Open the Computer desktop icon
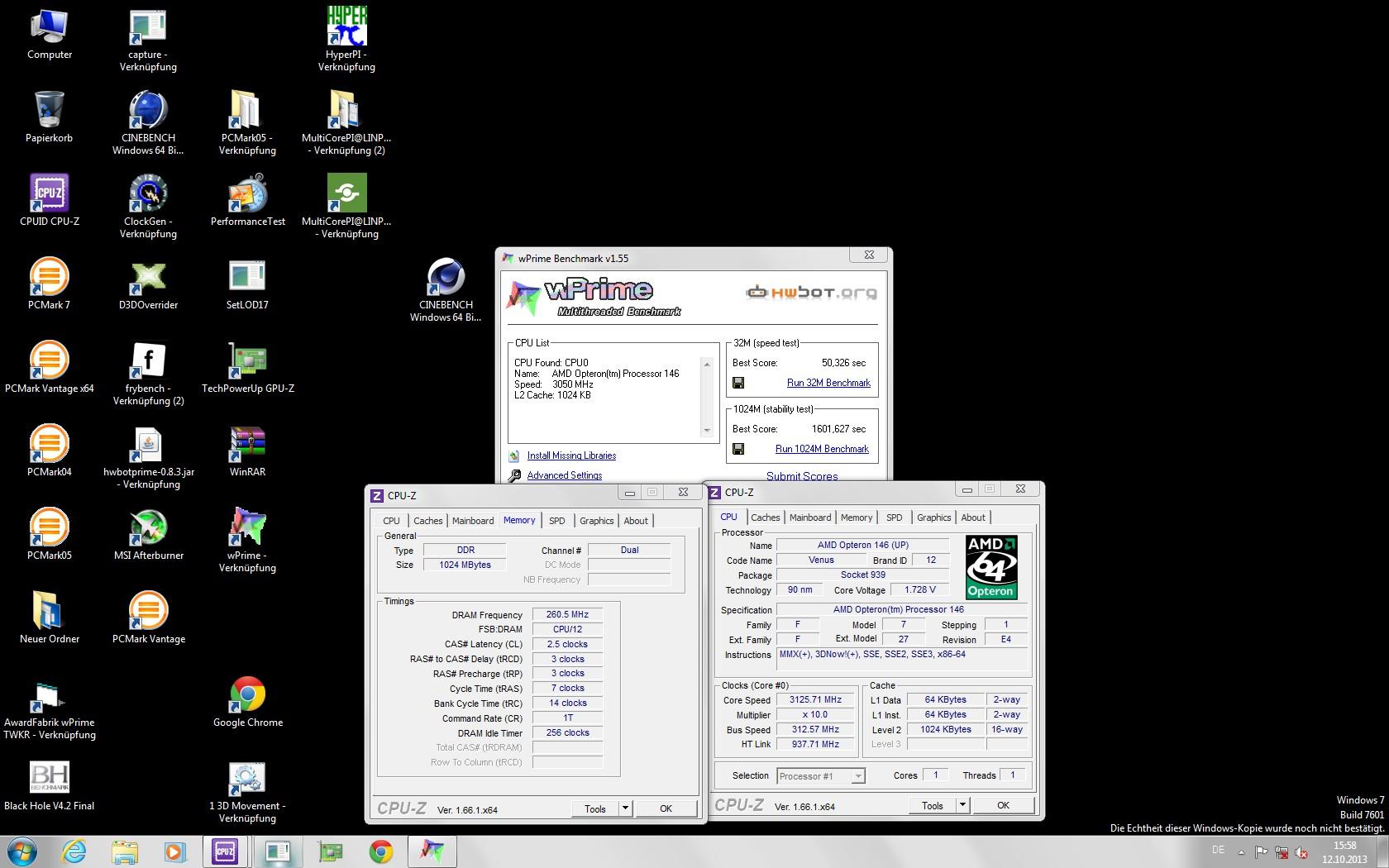 tap(50, 33)
